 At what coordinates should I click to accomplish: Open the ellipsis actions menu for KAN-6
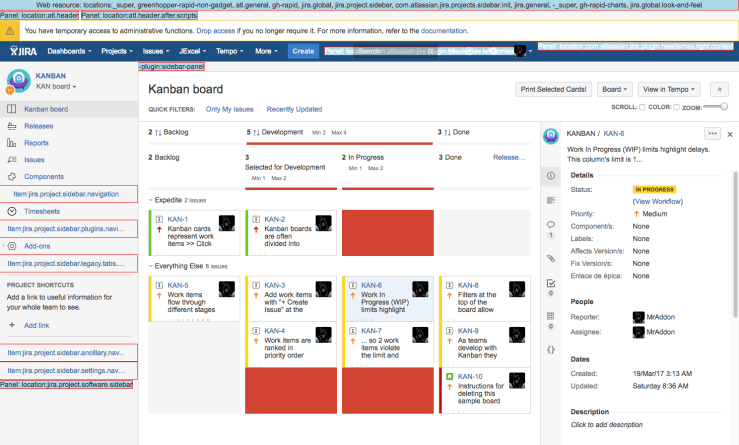pos(712,133)
